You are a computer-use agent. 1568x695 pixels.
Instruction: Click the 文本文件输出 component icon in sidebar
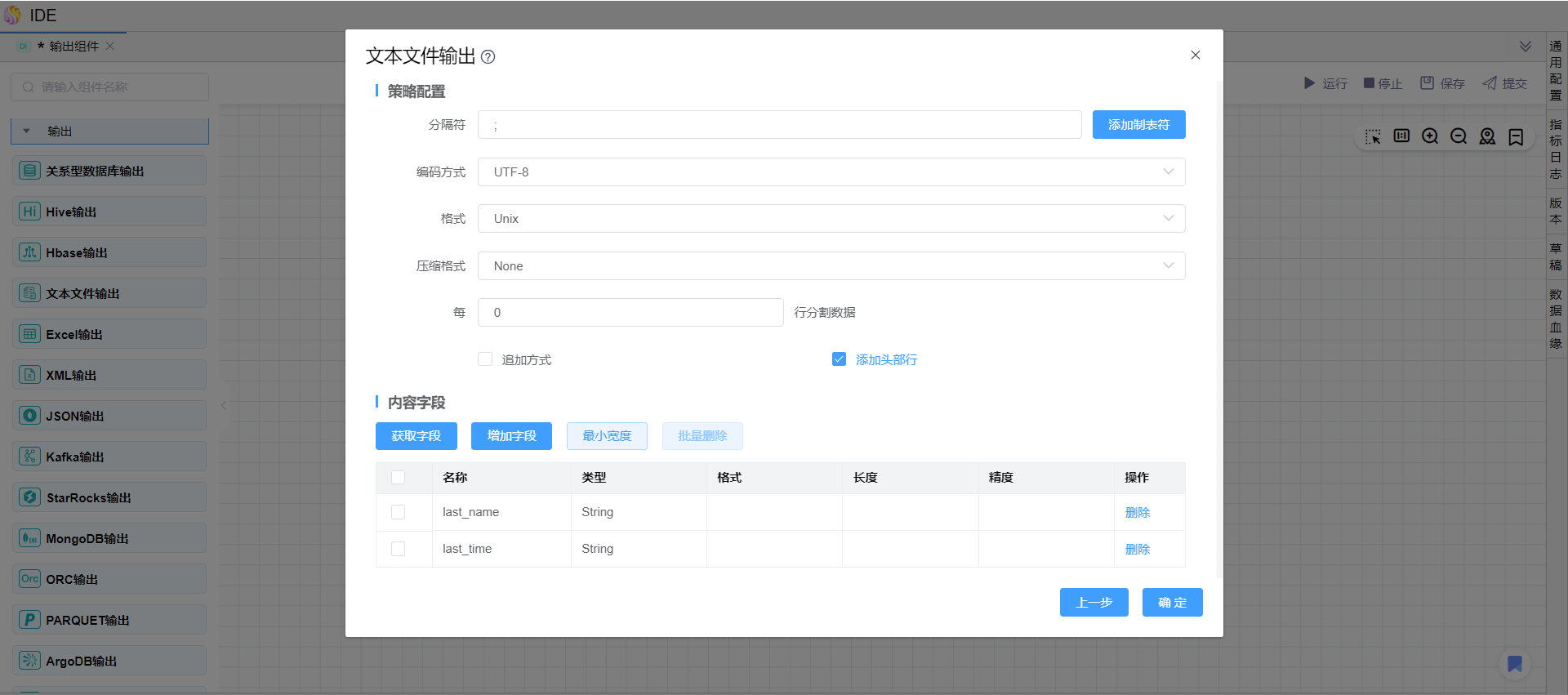(29, 293)
